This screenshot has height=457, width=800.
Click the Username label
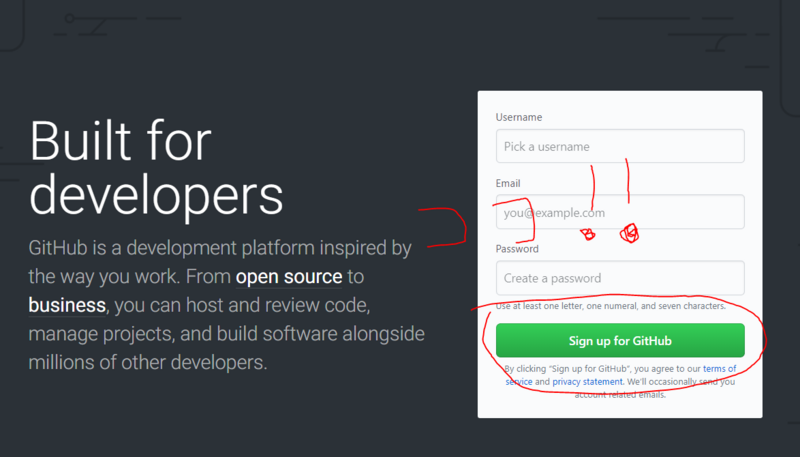coord(519,117)
